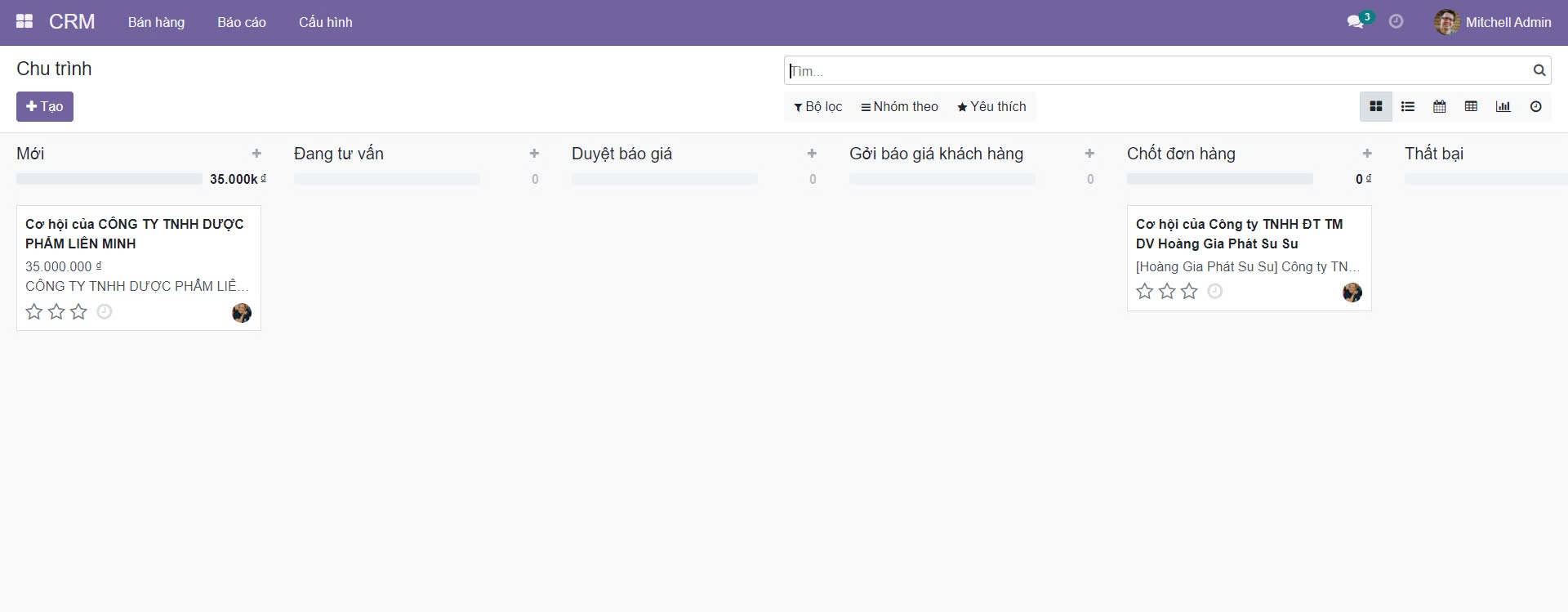Switch to graph chart view
Viewport: 1568px width, 612px height.
pos(1503,107)
